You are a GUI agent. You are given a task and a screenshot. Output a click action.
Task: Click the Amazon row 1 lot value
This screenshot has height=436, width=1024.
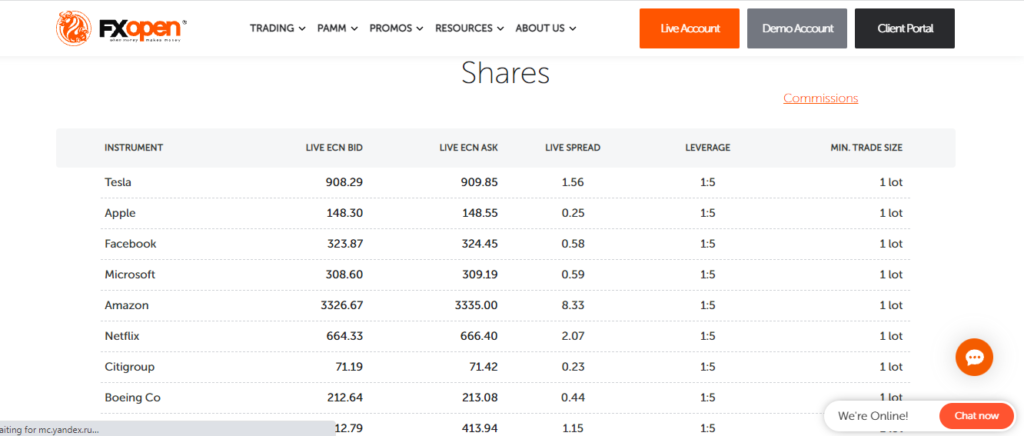pyautogui.click(x=891, y=305)
